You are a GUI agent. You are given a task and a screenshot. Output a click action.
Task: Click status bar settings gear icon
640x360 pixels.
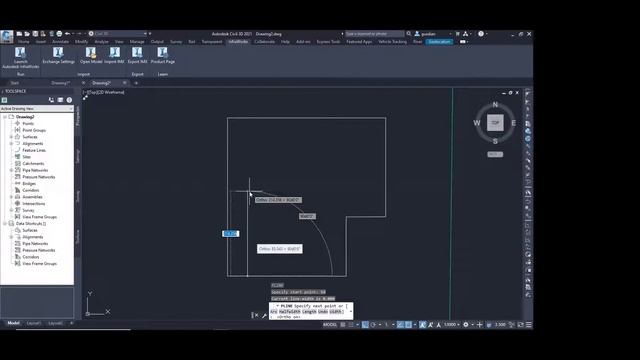(466, 324)
